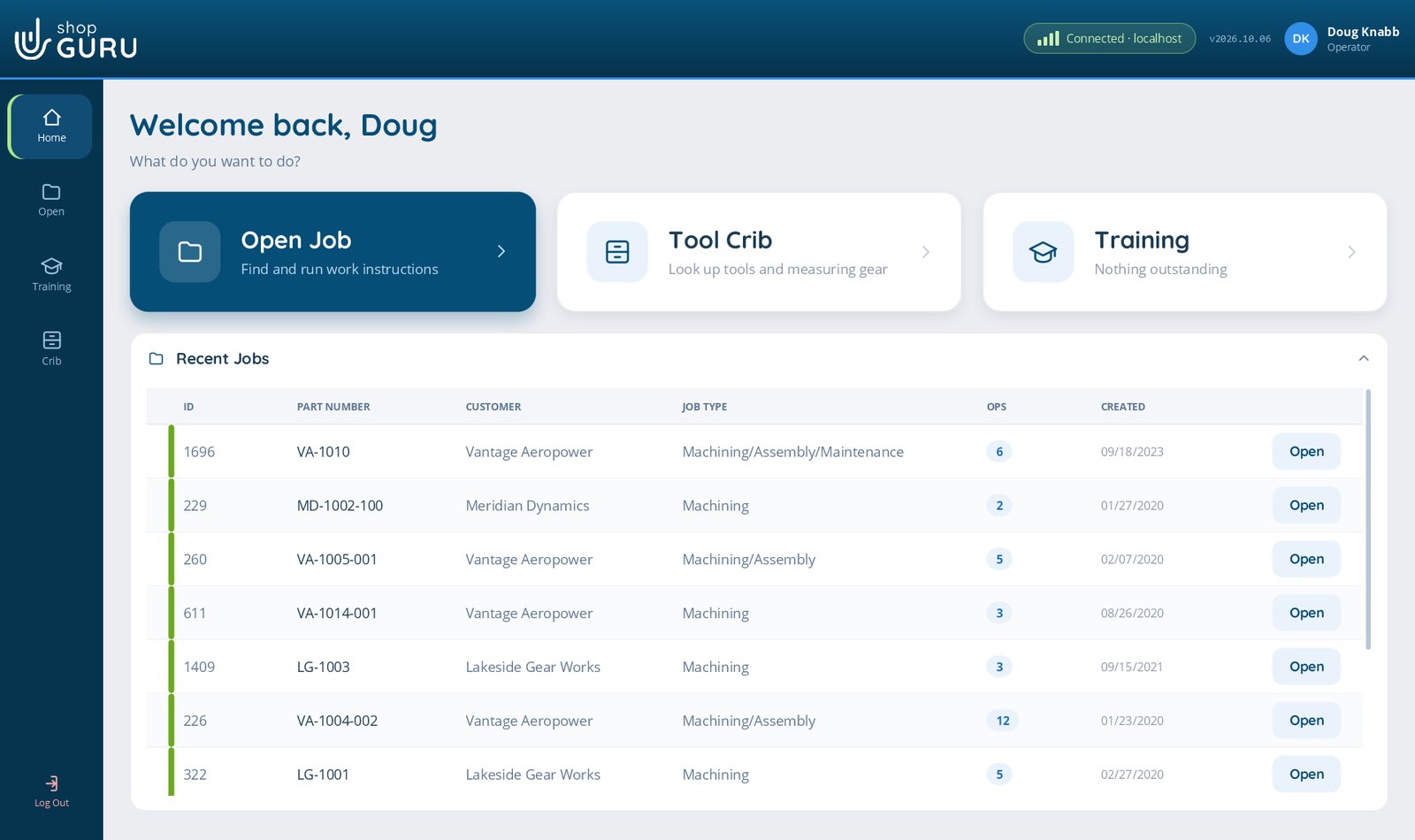1415x840 pixels.
Task: Click the chevron on Tool Crib card
Action: coord(926,252)
